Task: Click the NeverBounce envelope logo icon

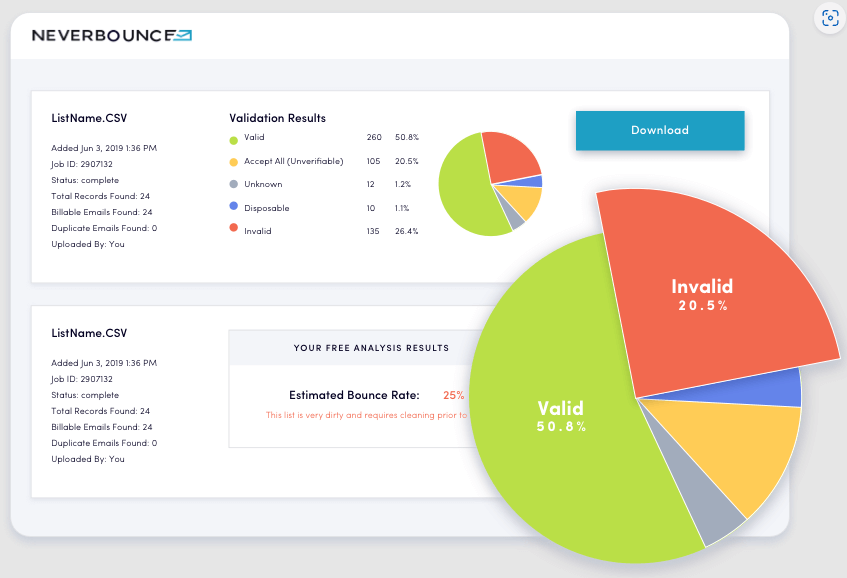Action: (x=183, y=36)
